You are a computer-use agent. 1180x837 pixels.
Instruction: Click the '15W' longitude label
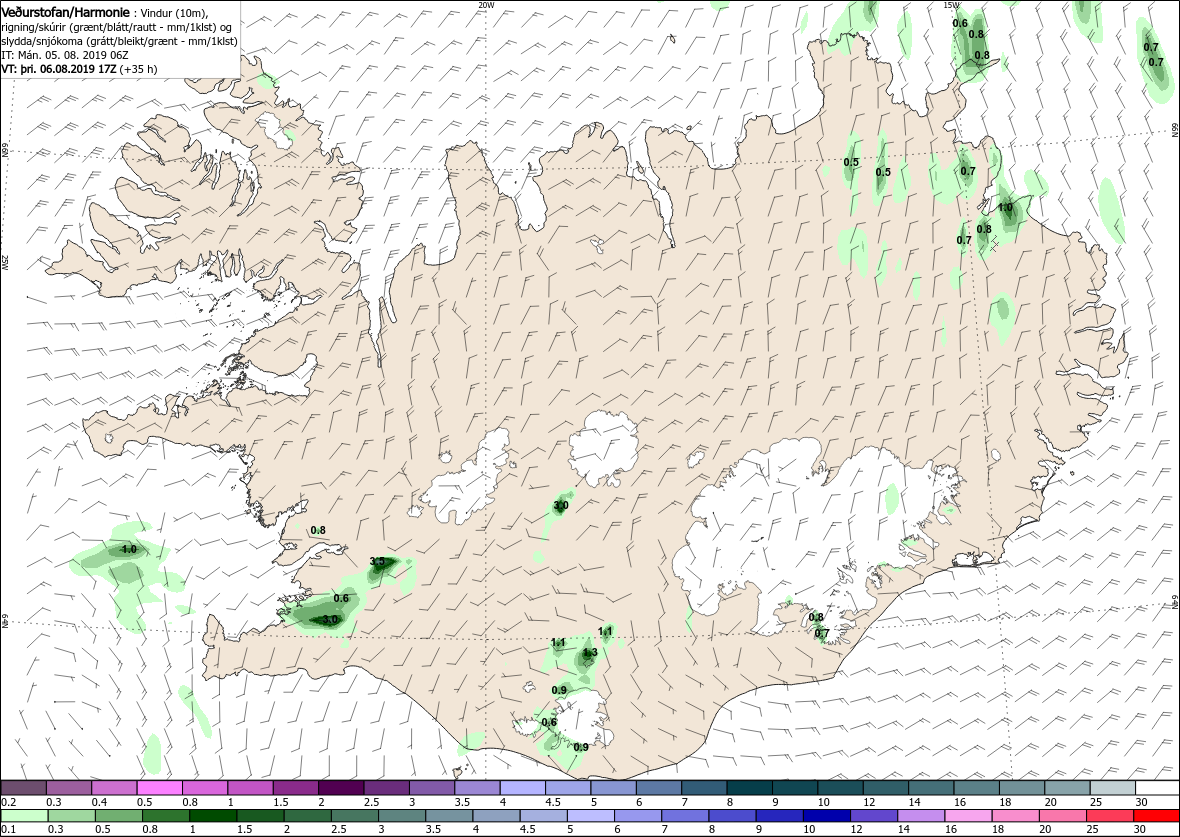tap(951, 5)
